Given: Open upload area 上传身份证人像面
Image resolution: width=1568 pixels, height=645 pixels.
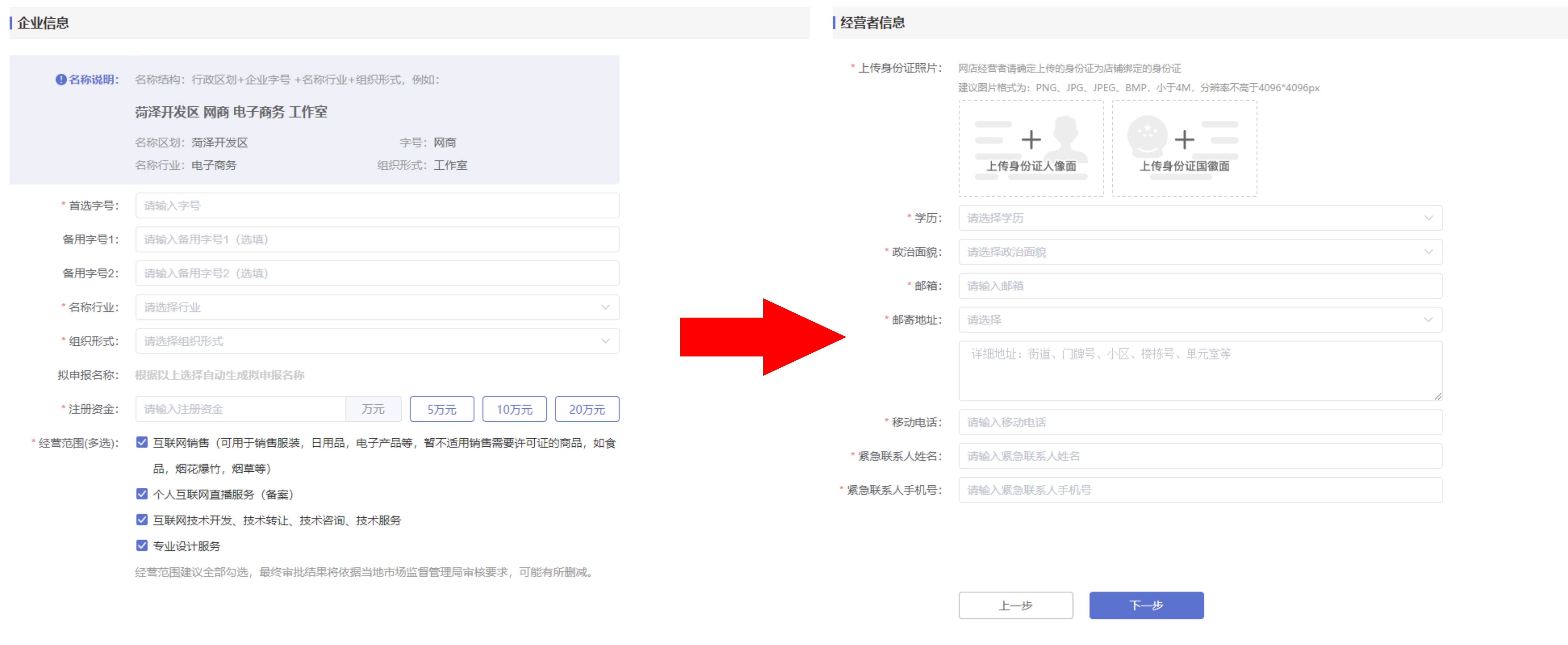Looking at the screenshot, I should coord(1031,149).
